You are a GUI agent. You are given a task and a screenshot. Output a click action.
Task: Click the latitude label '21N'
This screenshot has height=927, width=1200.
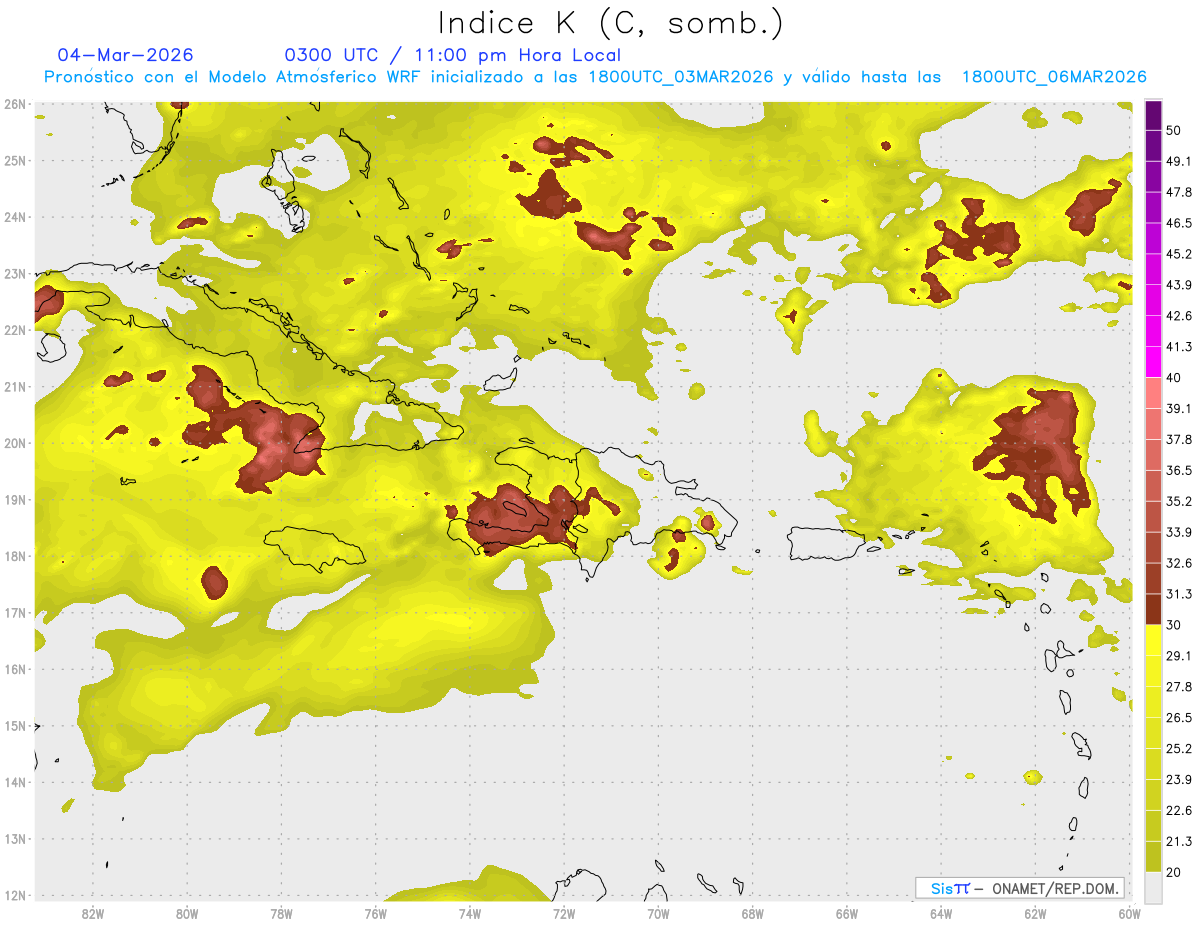coord(15,386)
